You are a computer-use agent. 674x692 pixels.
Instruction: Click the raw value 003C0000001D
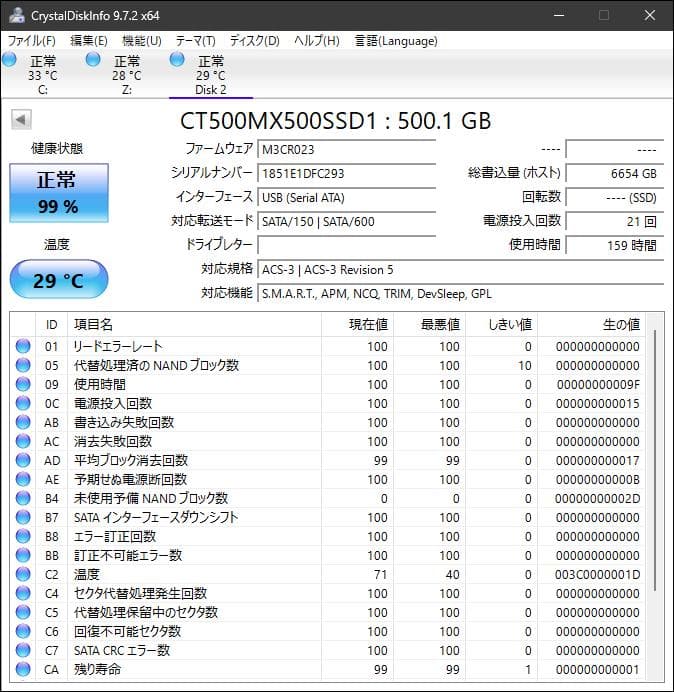coord(597,575)
